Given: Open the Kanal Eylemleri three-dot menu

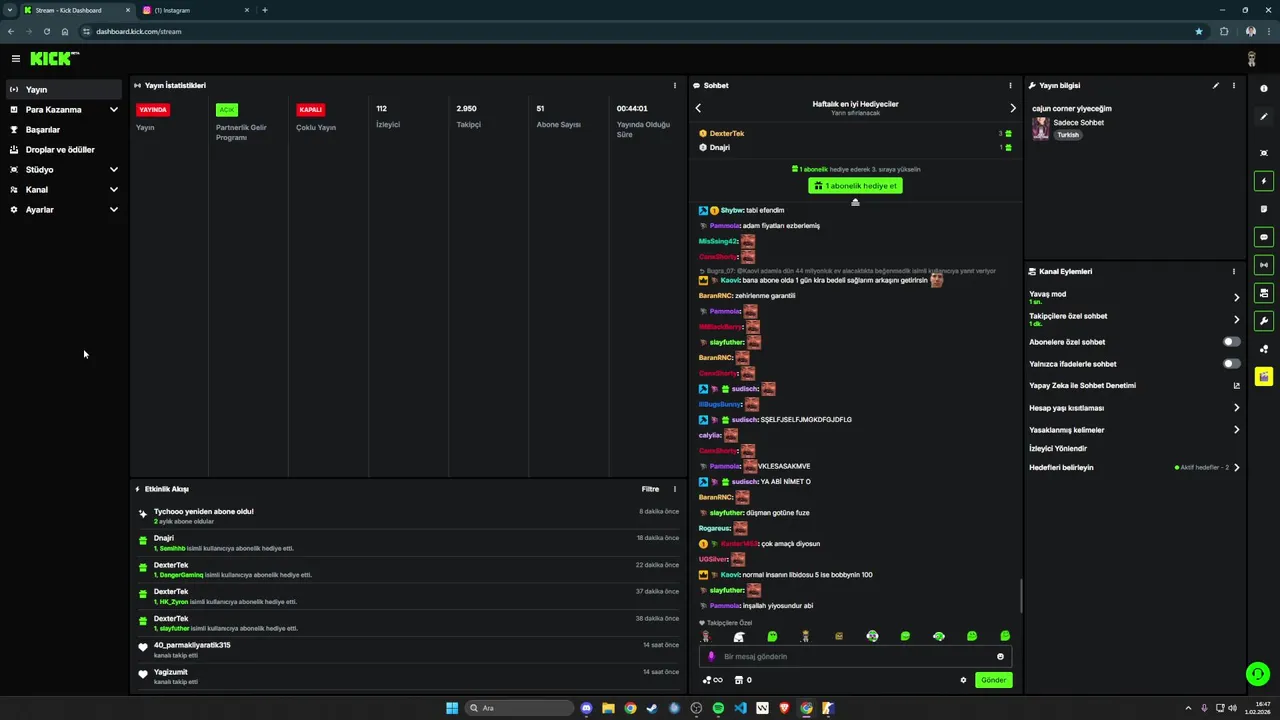Looking at the screenshot, I should pos(1233,271).
